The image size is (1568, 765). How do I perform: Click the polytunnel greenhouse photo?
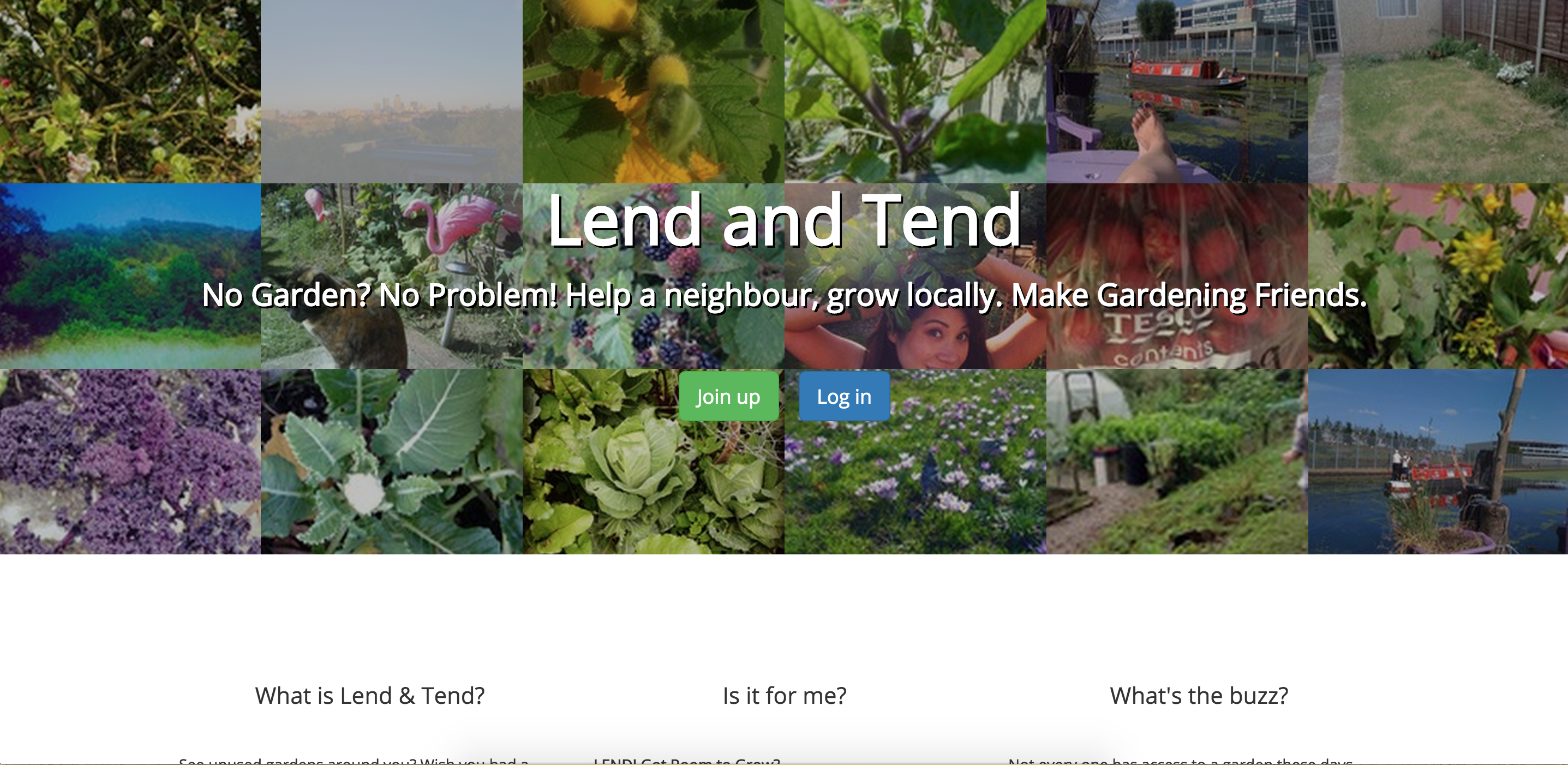(1177, 461)
